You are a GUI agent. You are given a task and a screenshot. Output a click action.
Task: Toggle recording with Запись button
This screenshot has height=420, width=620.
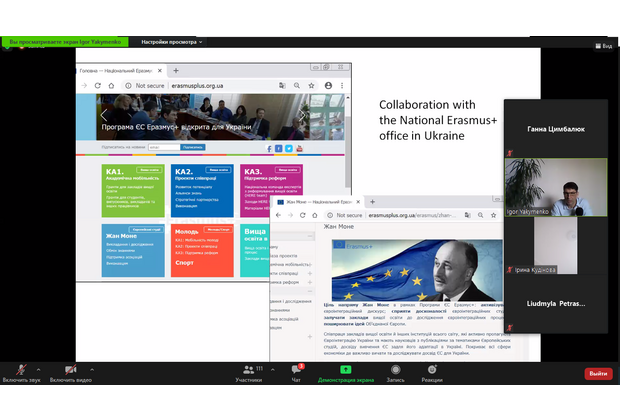395,372
